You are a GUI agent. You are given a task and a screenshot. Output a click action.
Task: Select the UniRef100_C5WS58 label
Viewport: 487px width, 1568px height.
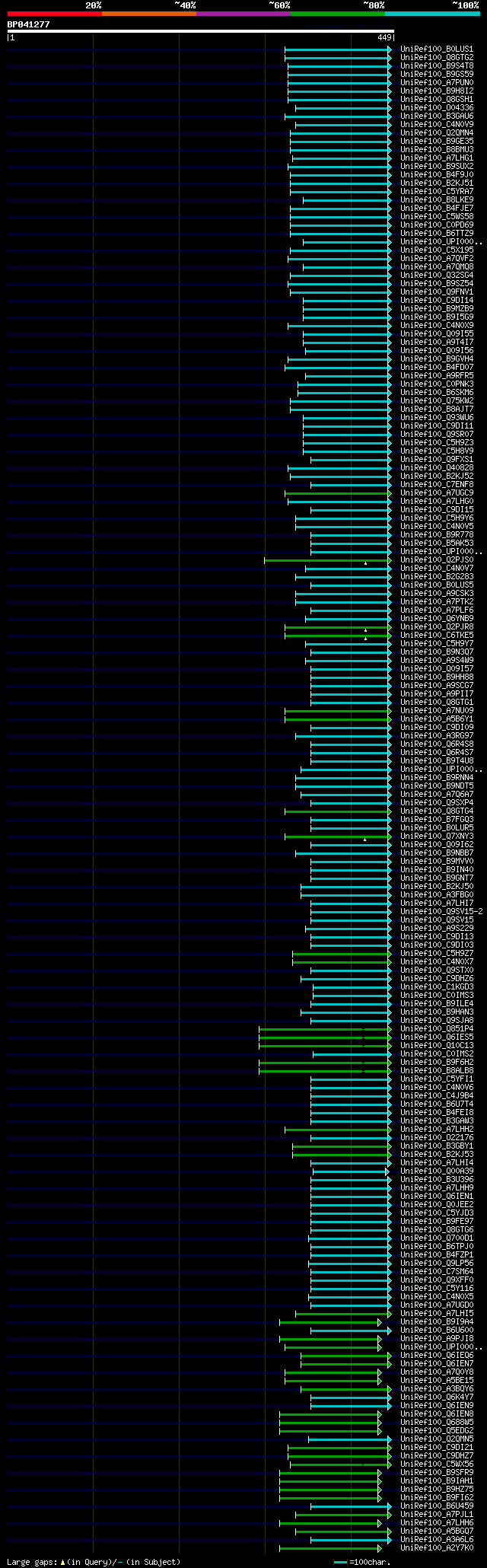(x=437, y=216)
